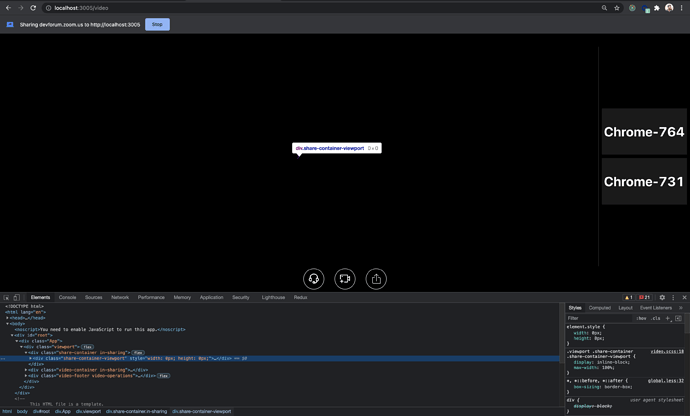Click the site information icon beside localhost
690x416 pixels.
pyautogui.click(x=48, y=8)
